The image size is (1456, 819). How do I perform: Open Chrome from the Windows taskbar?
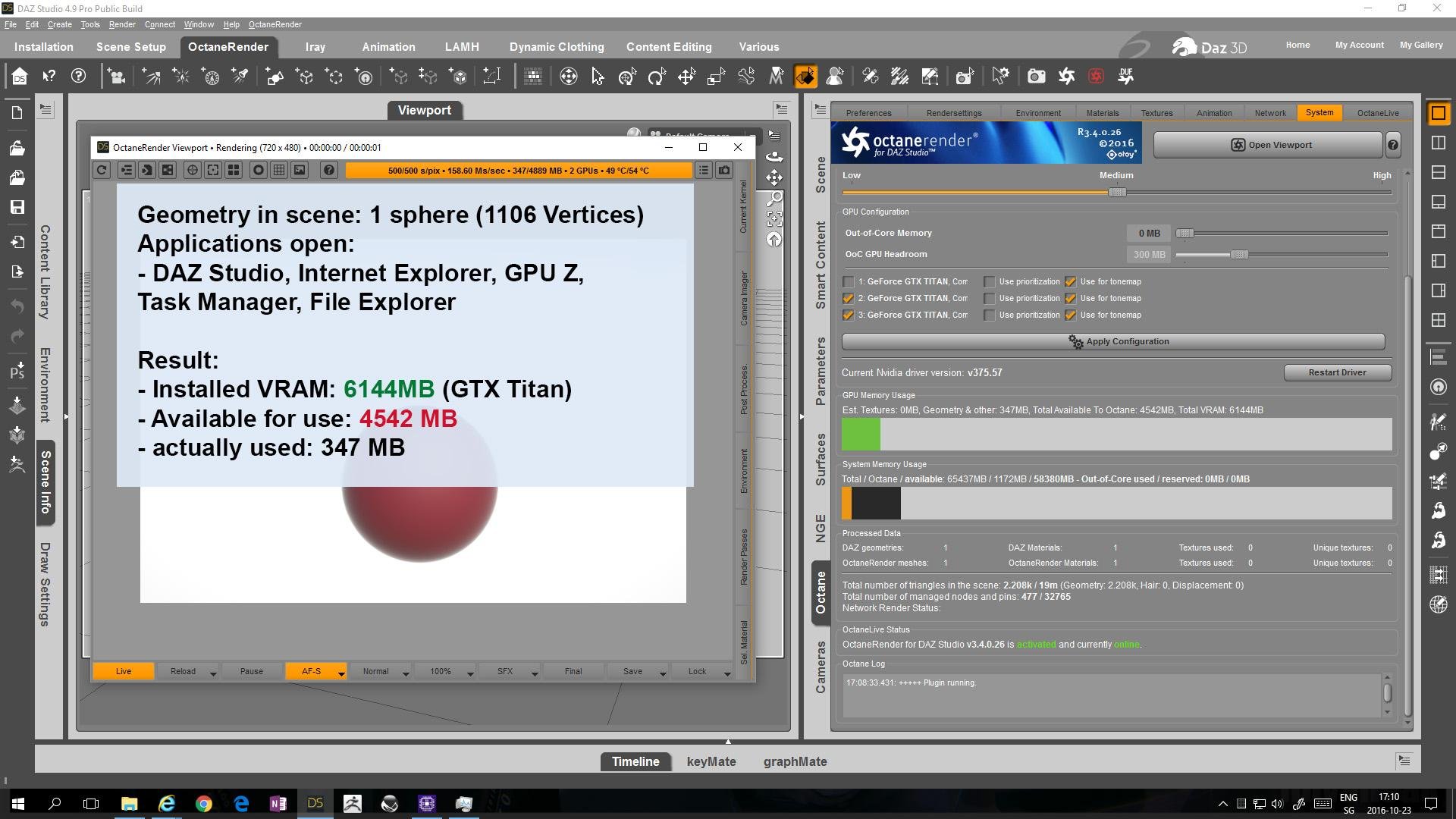coord(203,804)
